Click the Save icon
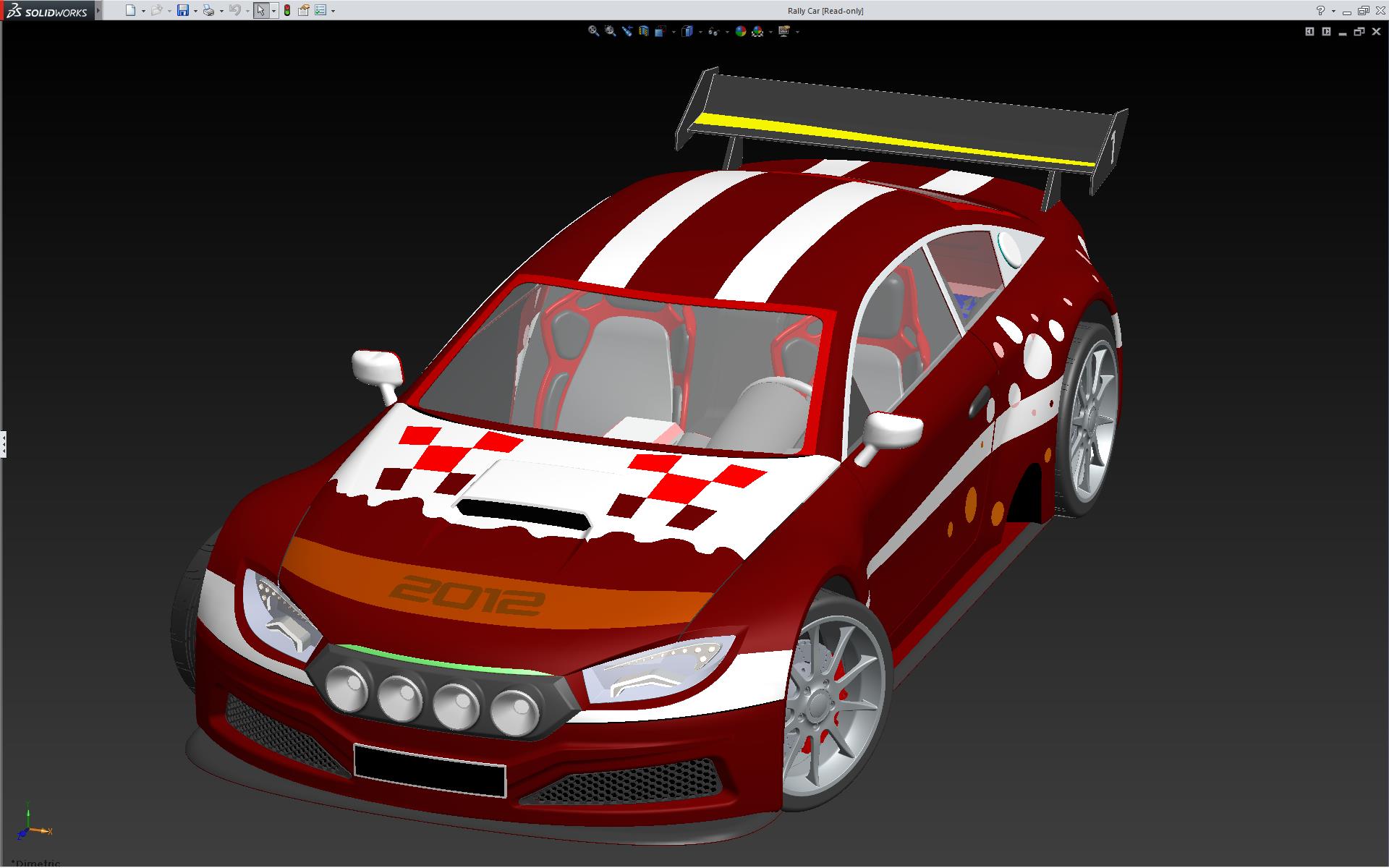 point(183,10)
